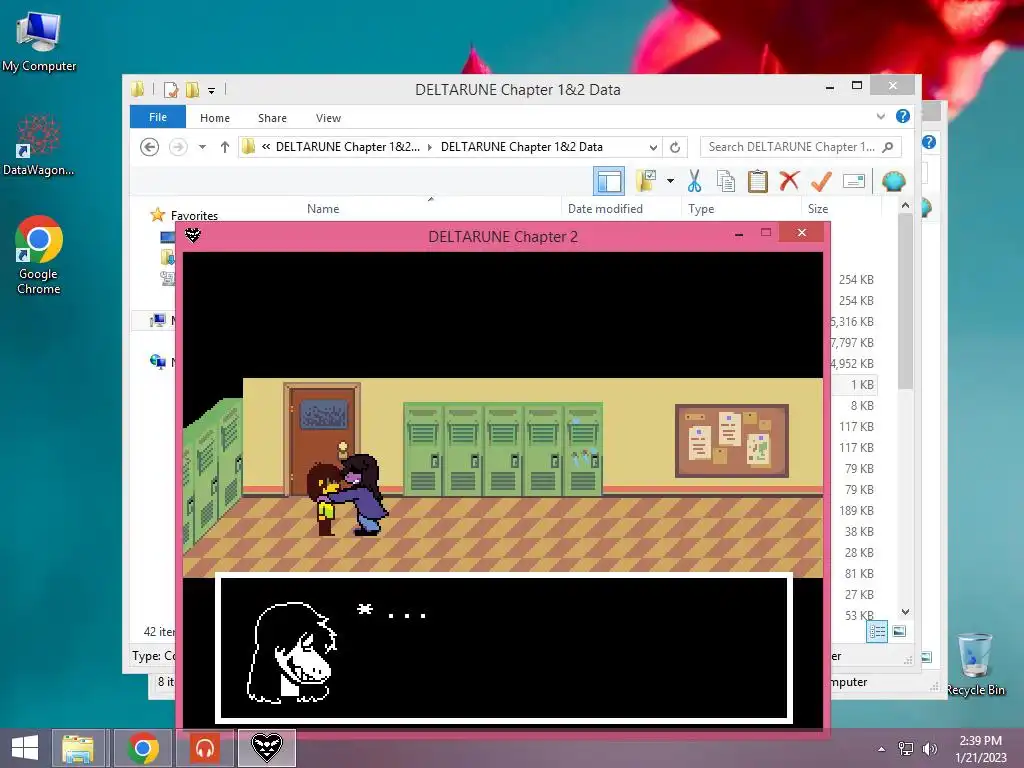Viewport: 1024px width, 768px height.
Task: Click the Back navigation arrow
Action: pyautogui.click(x=150, y=147)
